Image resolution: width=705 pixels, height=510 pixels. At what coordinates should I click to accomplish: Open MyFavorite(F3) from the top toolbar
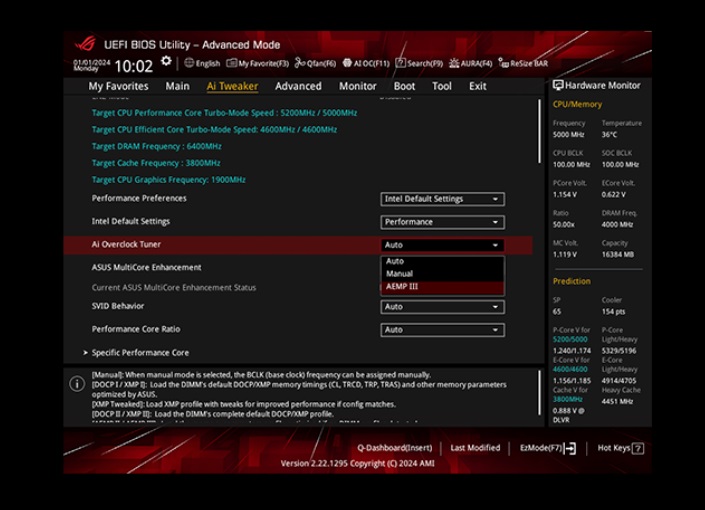pos(258,63)
